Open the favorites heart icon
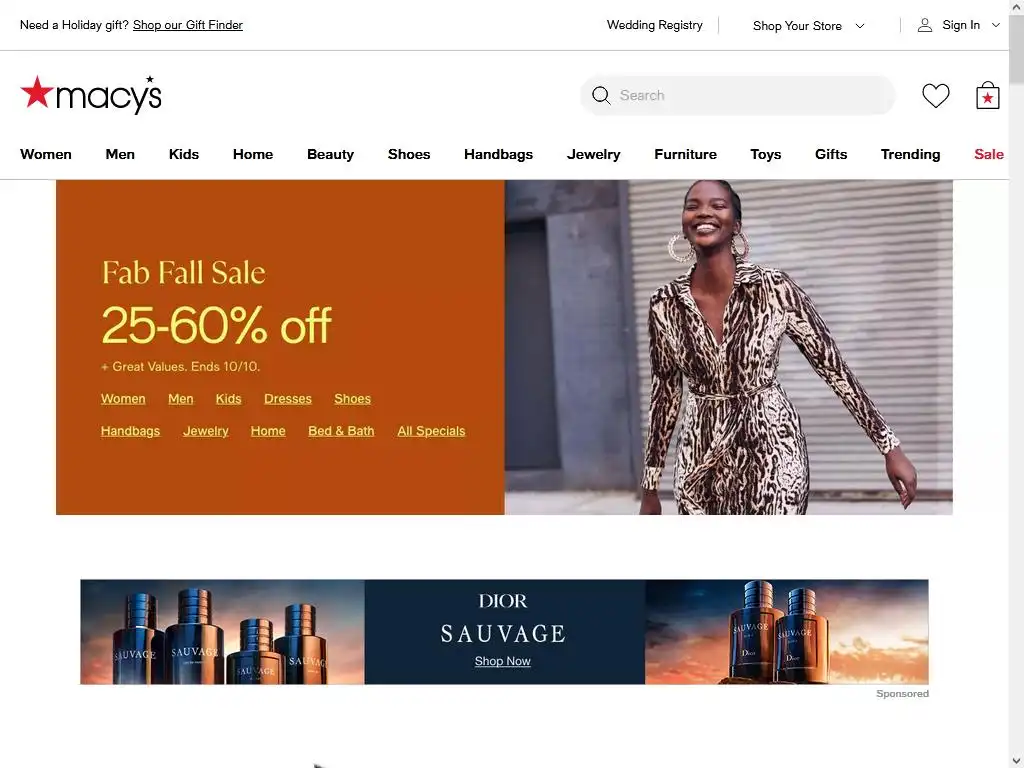 [x=935, y=96]
